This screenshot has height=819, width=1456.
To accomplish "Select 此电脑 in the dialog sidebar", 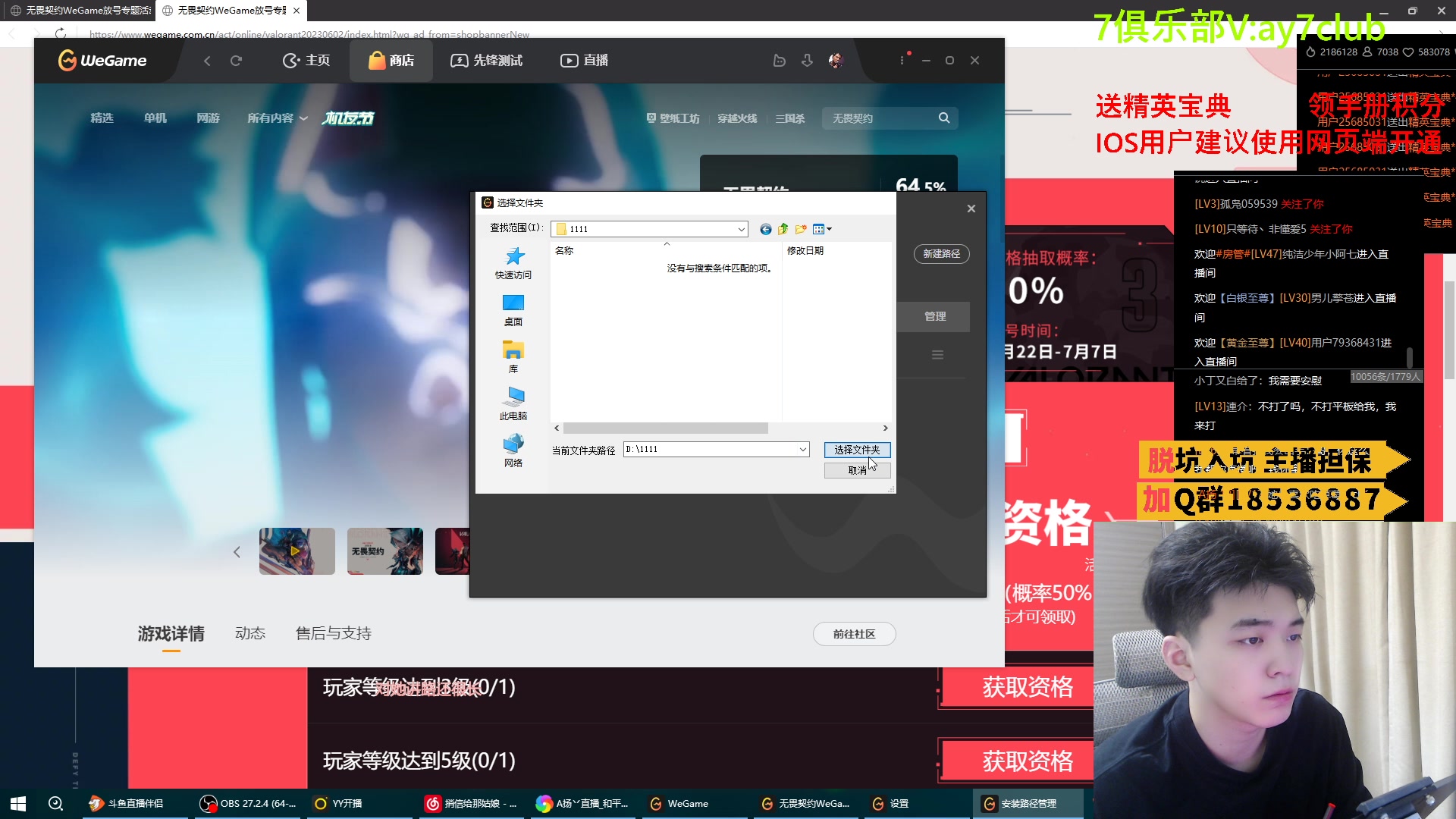I will click(x=513, y=402).
